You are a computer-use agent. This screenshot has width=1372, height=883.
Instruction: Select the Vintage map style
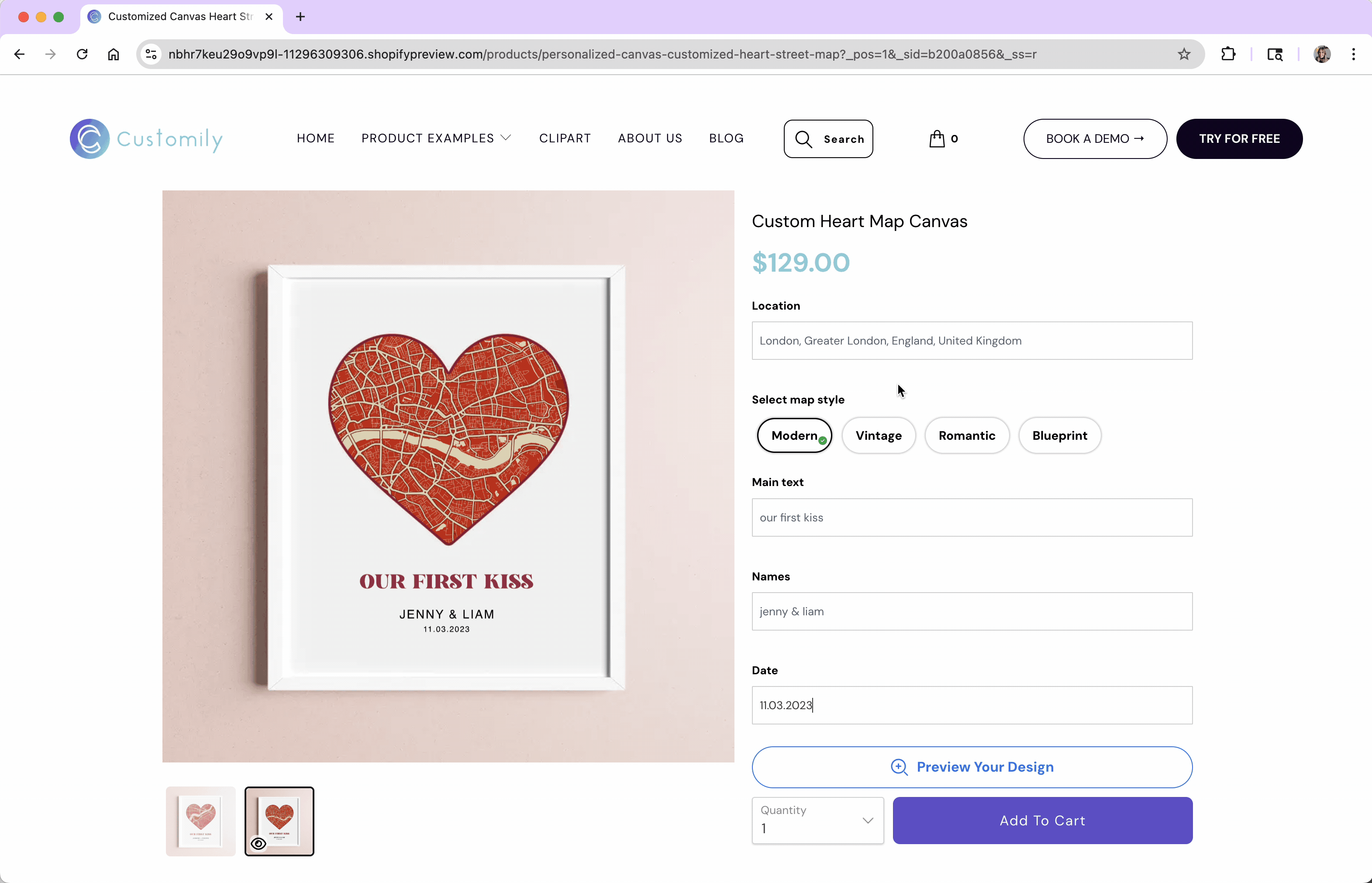point(879,436)
